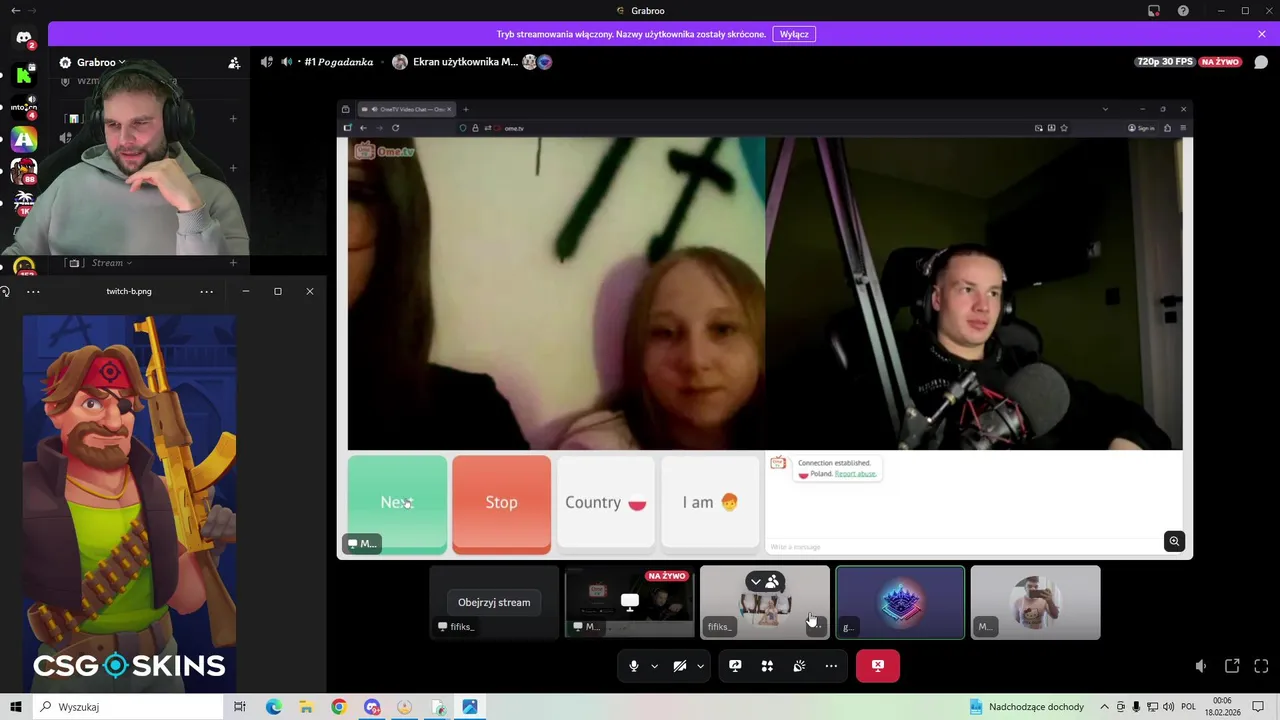
Task: Click the speaker icon before #1 Pogadanka
Action: click(287, 62)
